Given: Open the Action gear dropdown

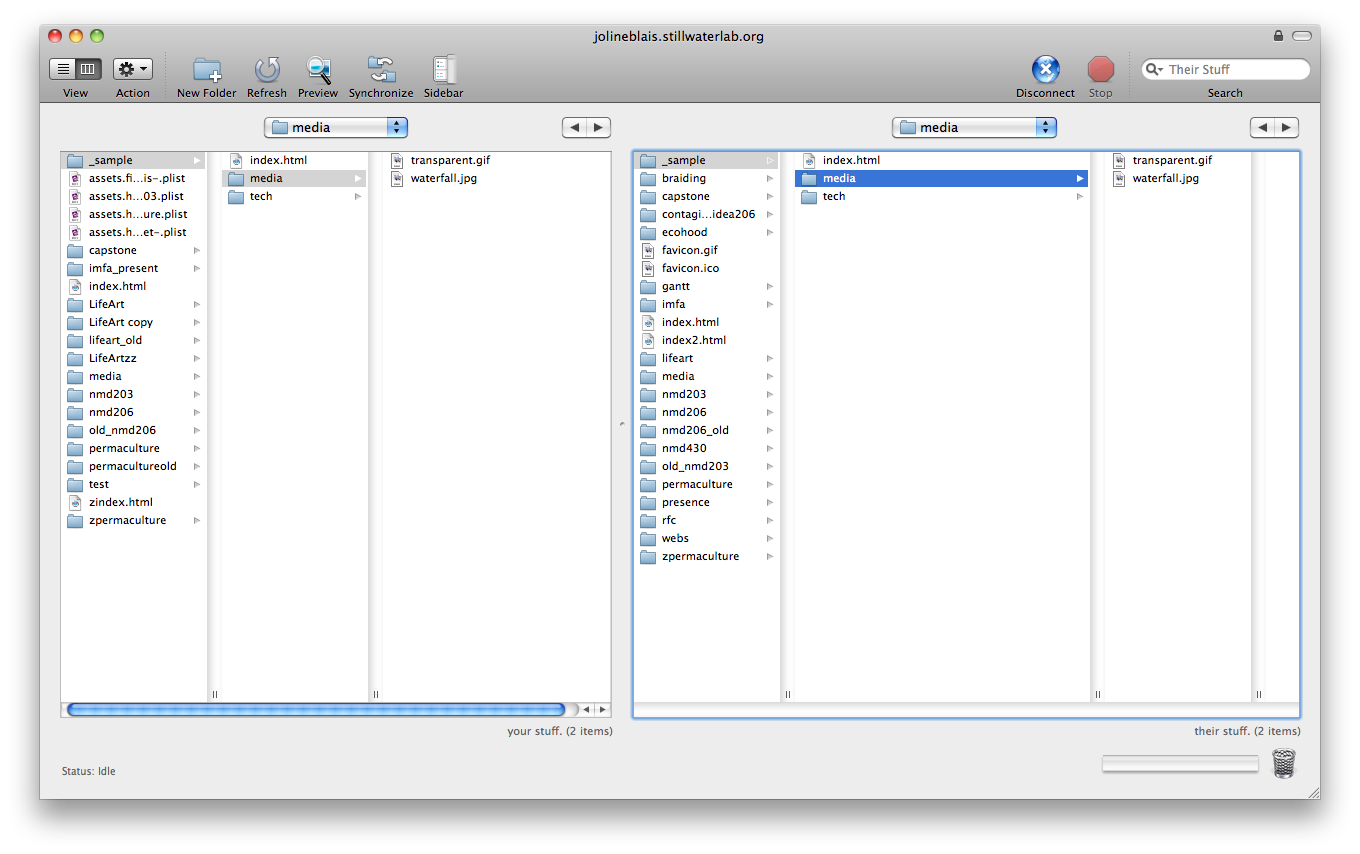Looking at the screenshot, I should pyautogui.click(x=132, y=69).
